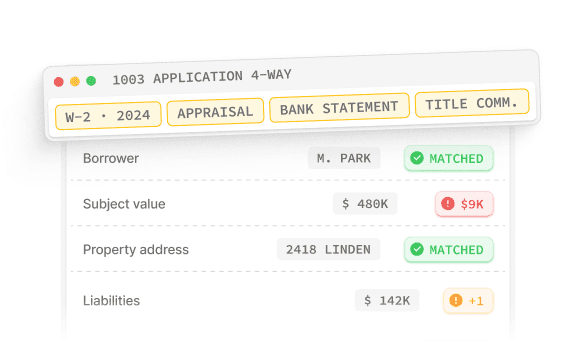Open the TITLE COMM. tab
This screenshot has width=584, height=360.
point(472,103)
